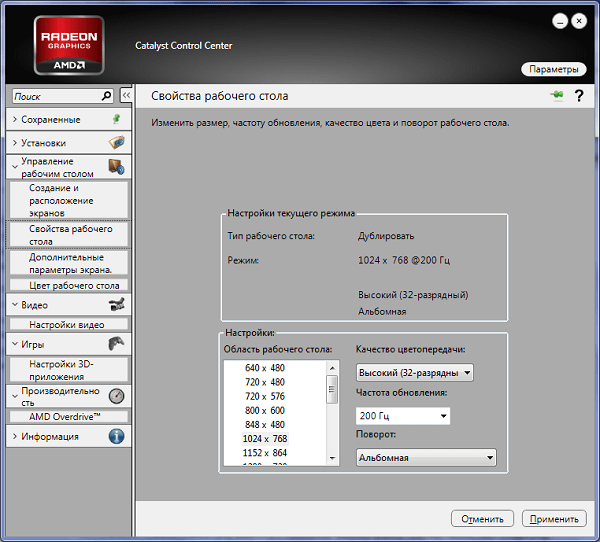Open Дополнительные параметры экрана page
Screen dimensions: 600x542
tap(69, 263)
